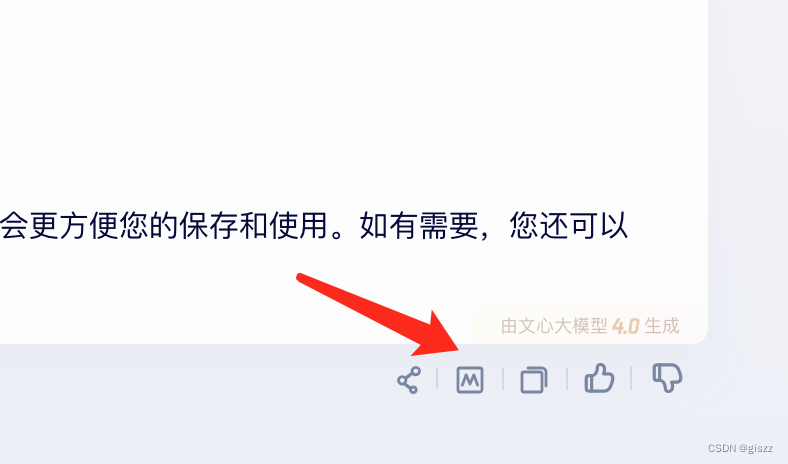This screenshot has height=464, width=788.
Task: Click the @giszz author name in watermark
Action: [755, 448]
